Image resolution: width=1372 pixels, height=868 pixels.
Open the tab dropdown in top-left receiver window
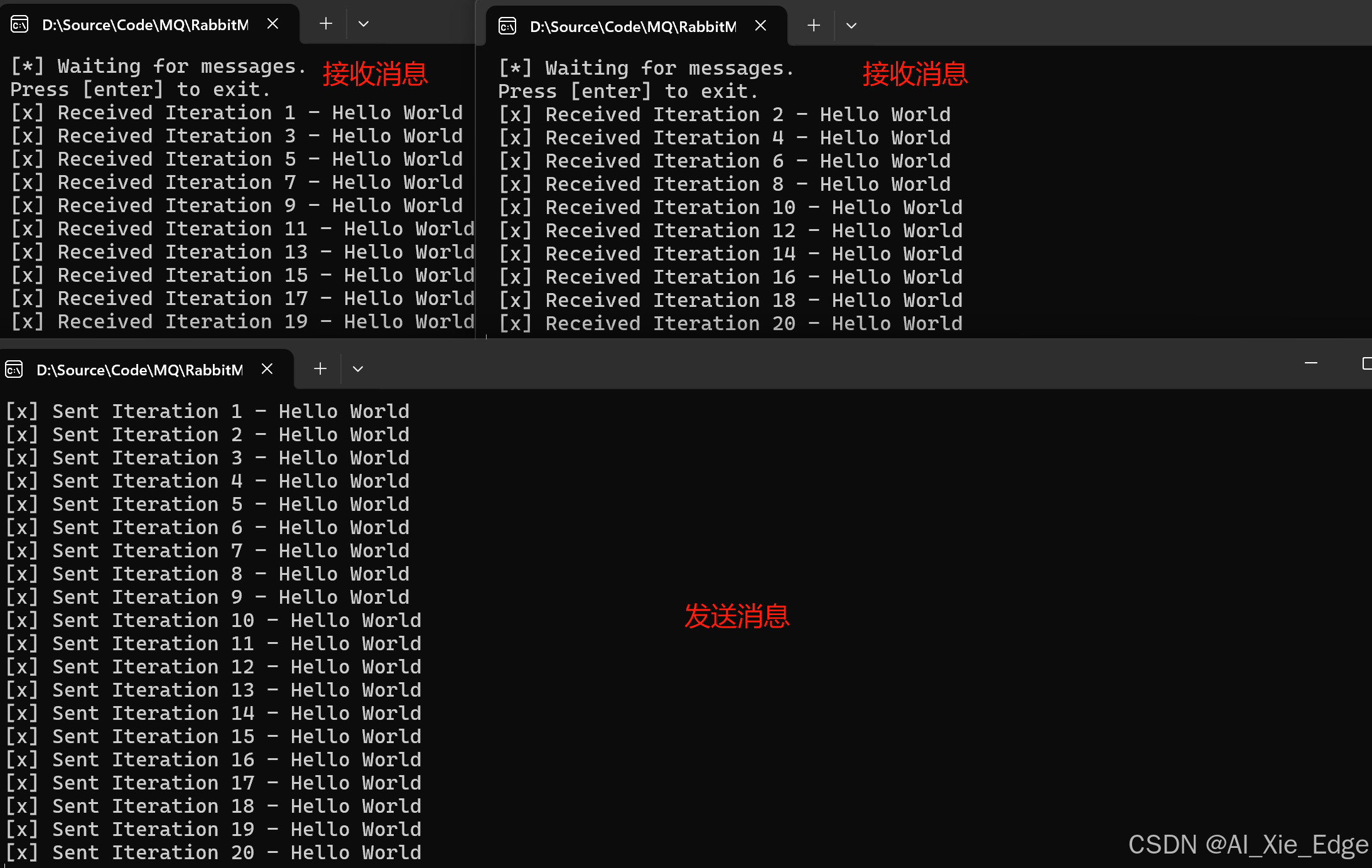tap(363, 24)
